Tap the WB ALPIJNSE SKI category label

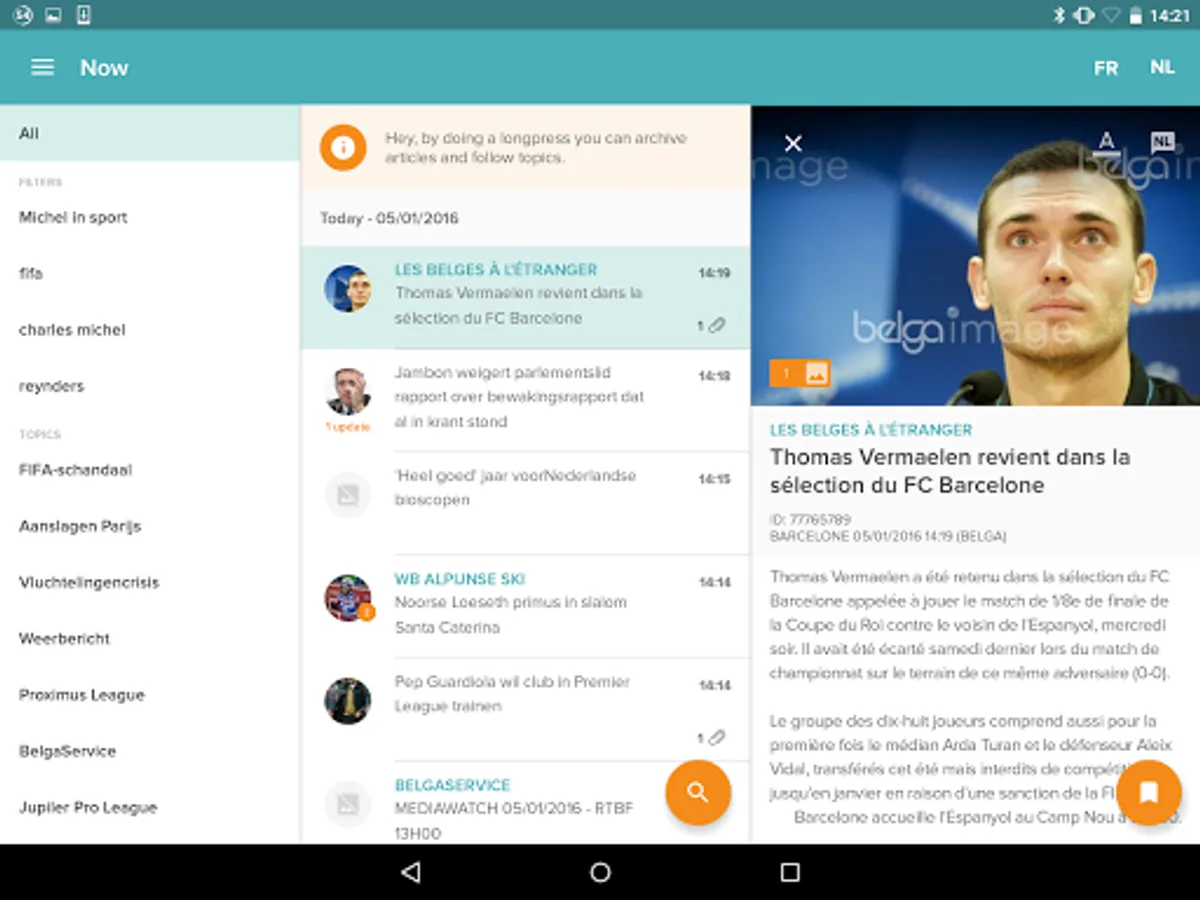pyautogui.click(x=460, y=579)
